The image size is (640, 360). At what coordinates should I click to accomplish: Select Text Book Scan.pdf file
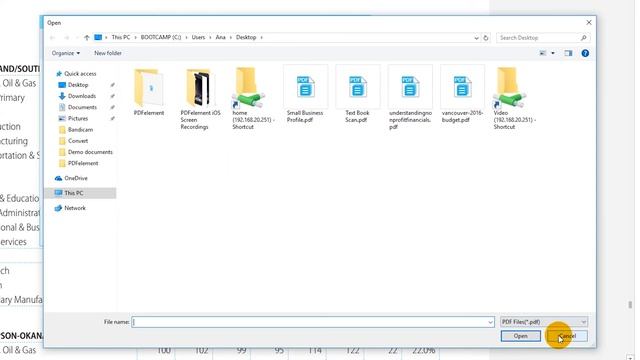357,94
